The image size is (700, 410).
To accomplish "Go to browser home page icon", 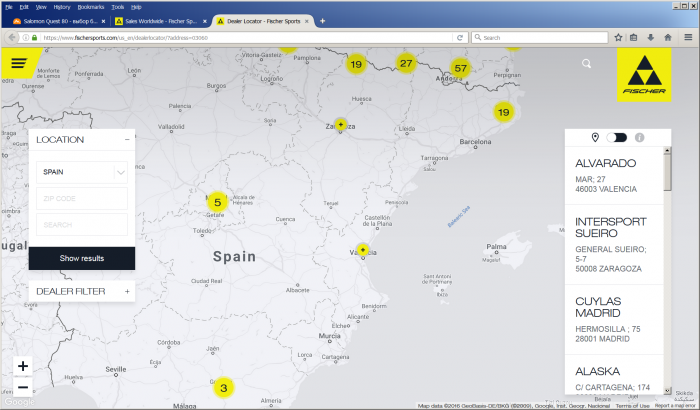I will click(668, 38).
